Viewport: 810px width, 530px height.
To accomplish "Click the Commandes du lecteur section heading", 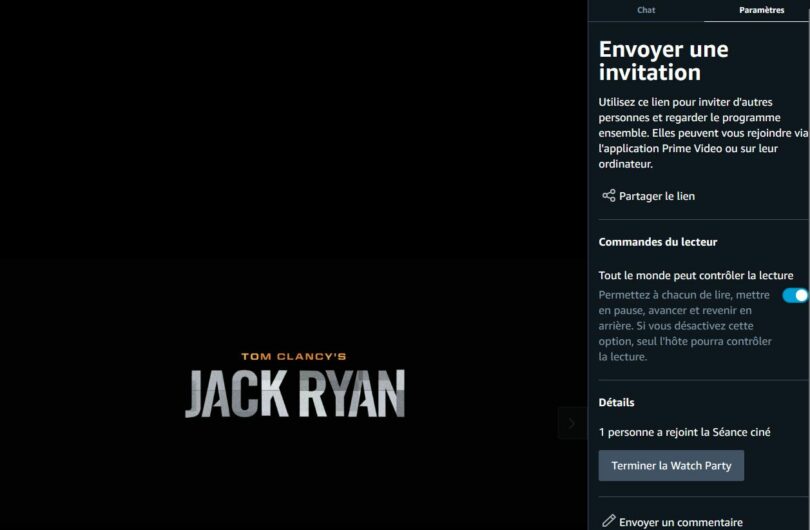I will coord(658,242).
